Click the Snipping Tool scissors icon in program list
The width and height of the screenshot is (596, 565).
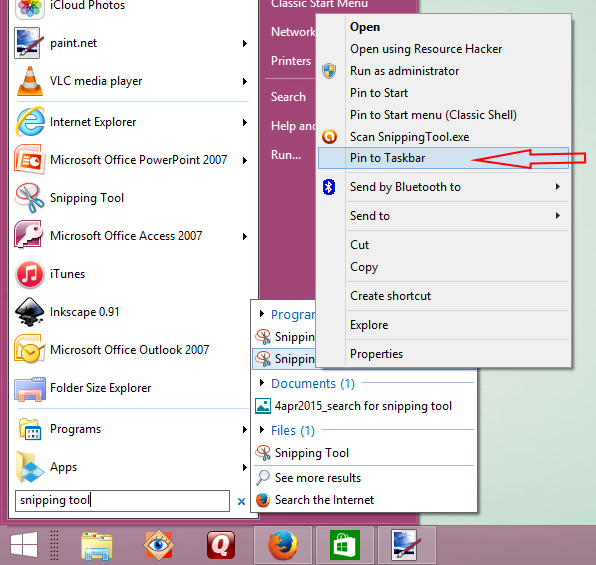coord(29,198)
